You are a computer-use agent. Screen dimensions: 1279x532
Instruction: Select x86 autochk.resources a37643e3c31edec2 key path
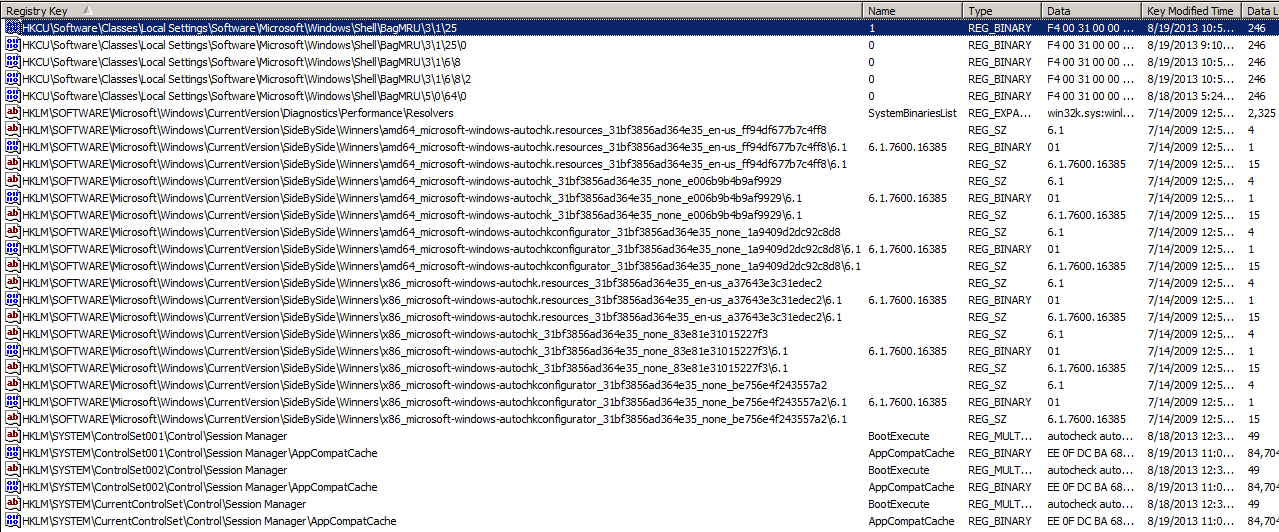(422, 283)
